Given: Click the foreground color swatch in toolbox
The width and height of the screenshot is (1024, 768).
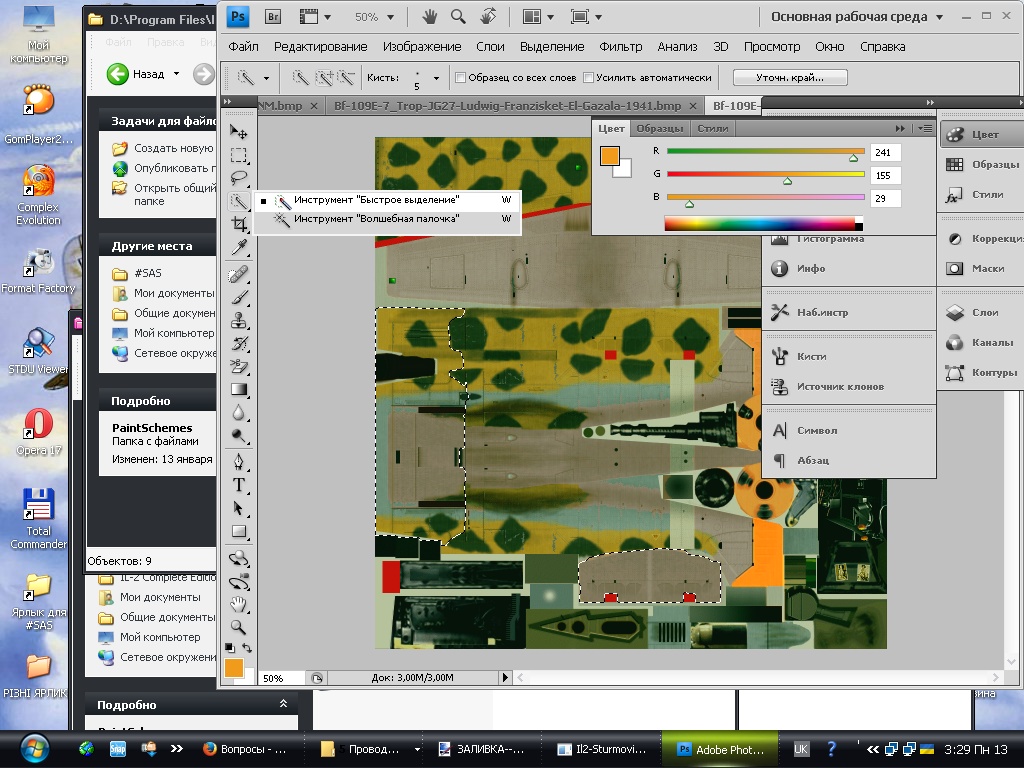Looking at the screenshot, I should tap(233, 667).
